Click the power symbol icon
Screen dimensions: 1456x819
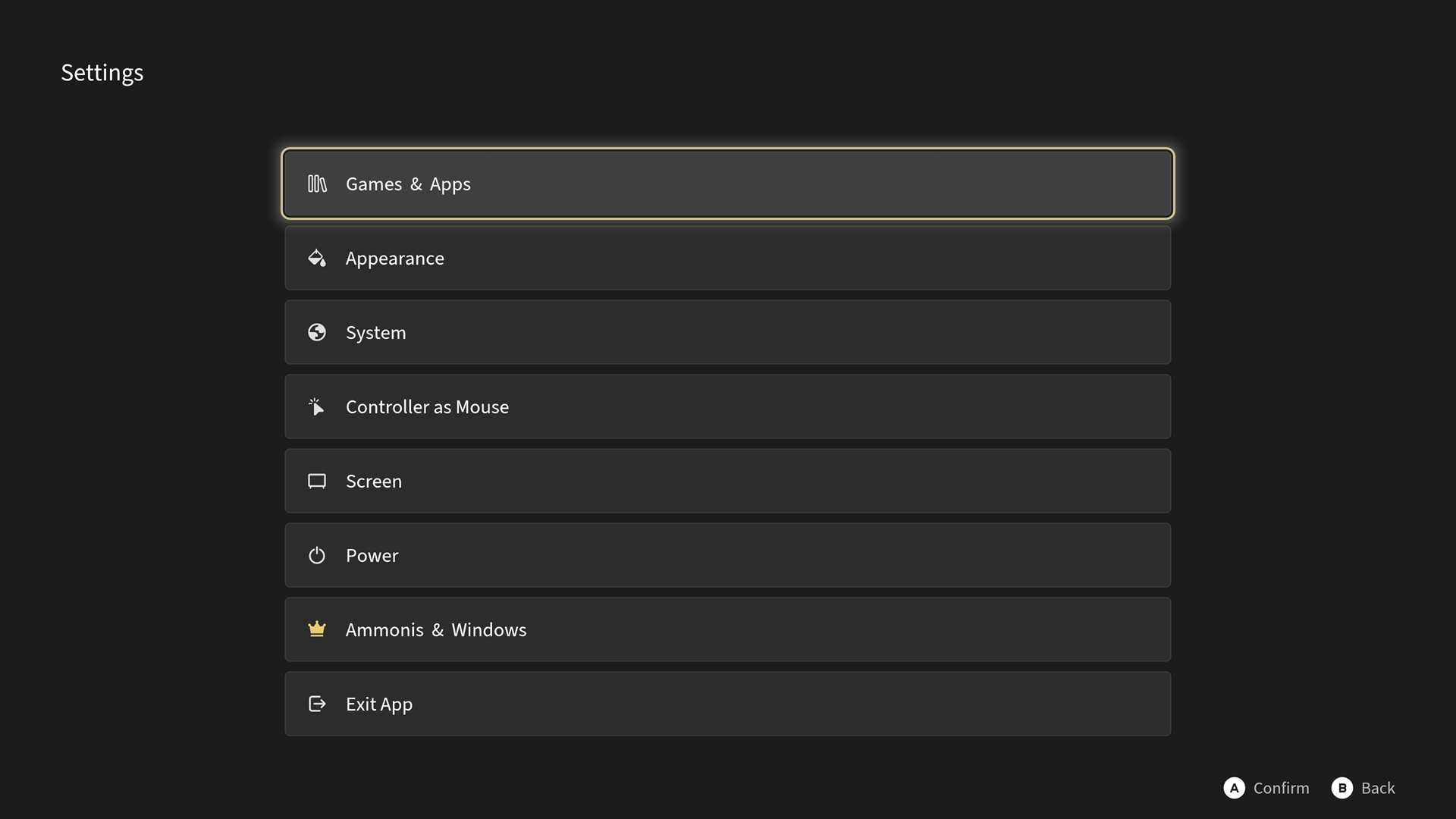tap(317, 555)
